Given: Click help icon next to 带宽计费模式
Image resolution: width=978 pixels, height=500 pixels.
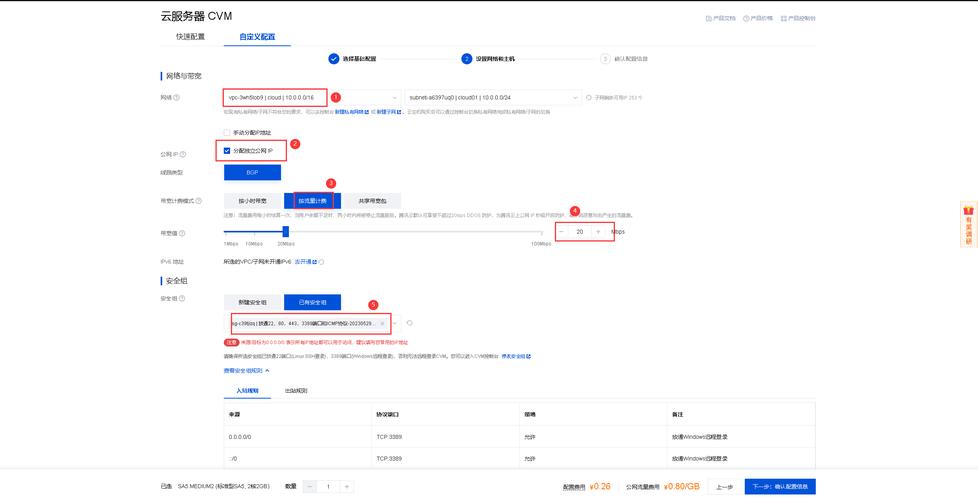Looking at the screenshot, I should click(x=198, y=201).
